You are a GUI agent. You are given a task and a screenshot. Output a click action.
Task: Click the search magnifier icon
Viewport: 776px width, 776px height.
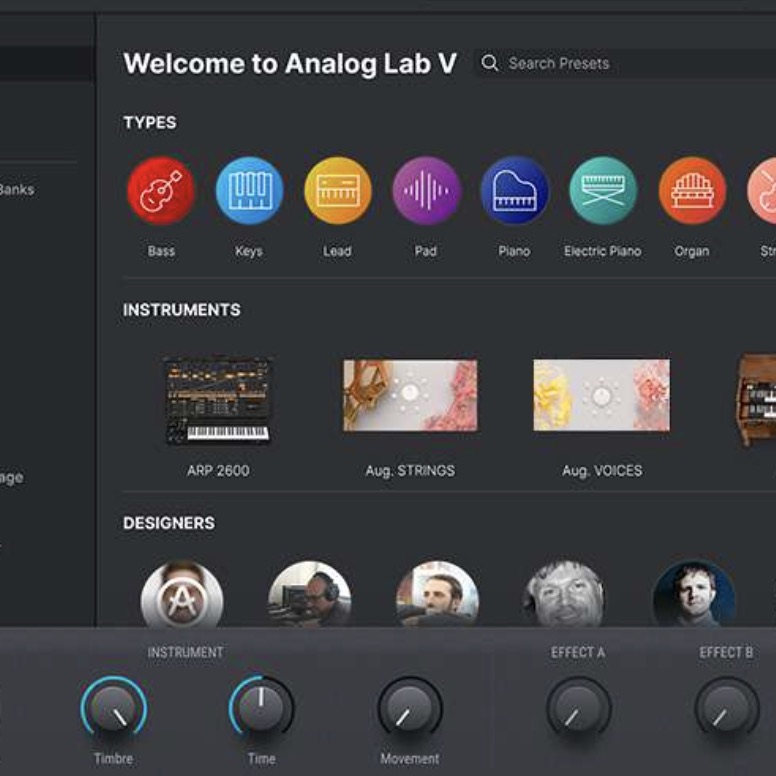[x=489, y=63]
